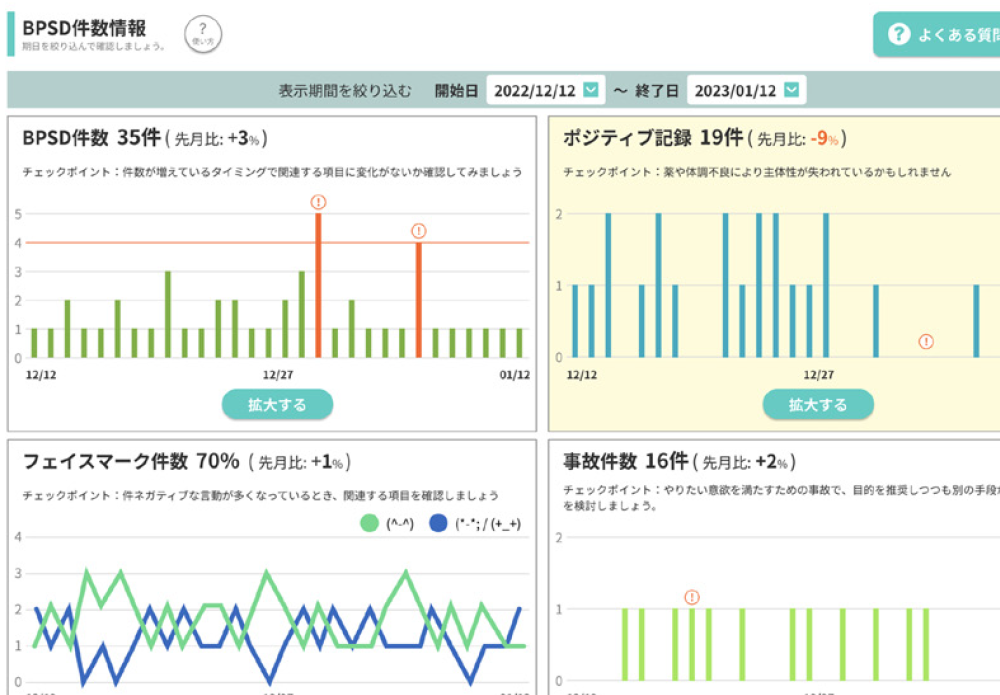Select the フェイスマーク件数 70% panel heading
The height and width of the screenshot is (695, 1000).
pos(130,461)
